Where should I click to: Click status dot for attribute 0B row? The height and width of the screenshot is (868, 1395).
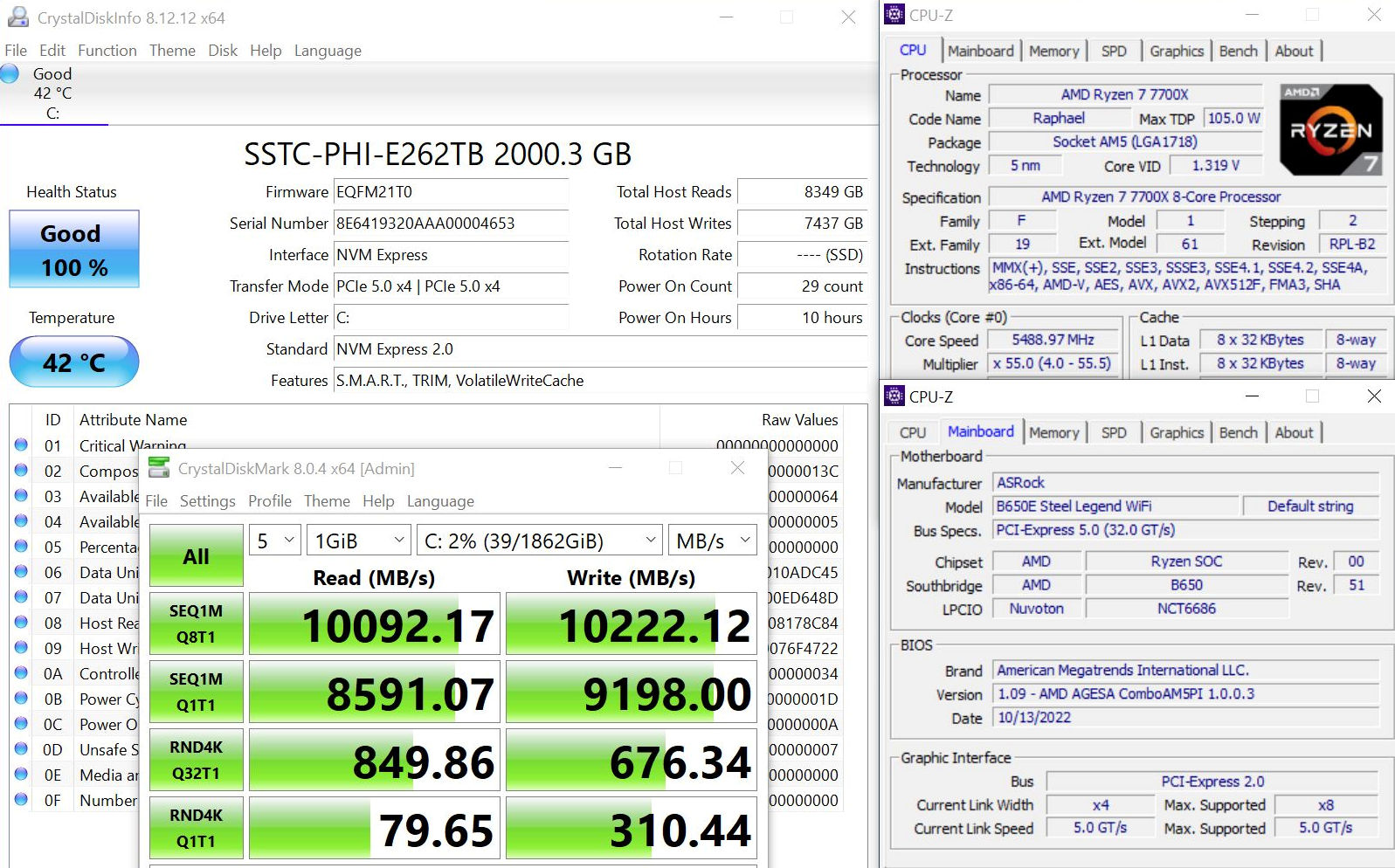point(21,699)
